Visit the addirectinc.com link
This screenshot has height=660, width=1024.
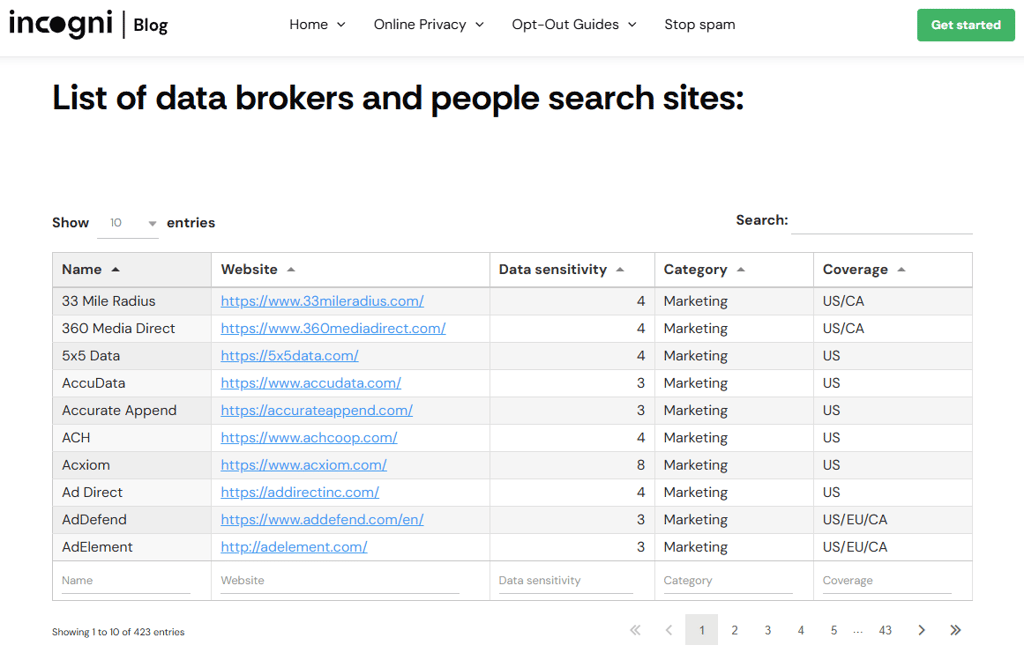pyautogui.click(x=300, y=493)
